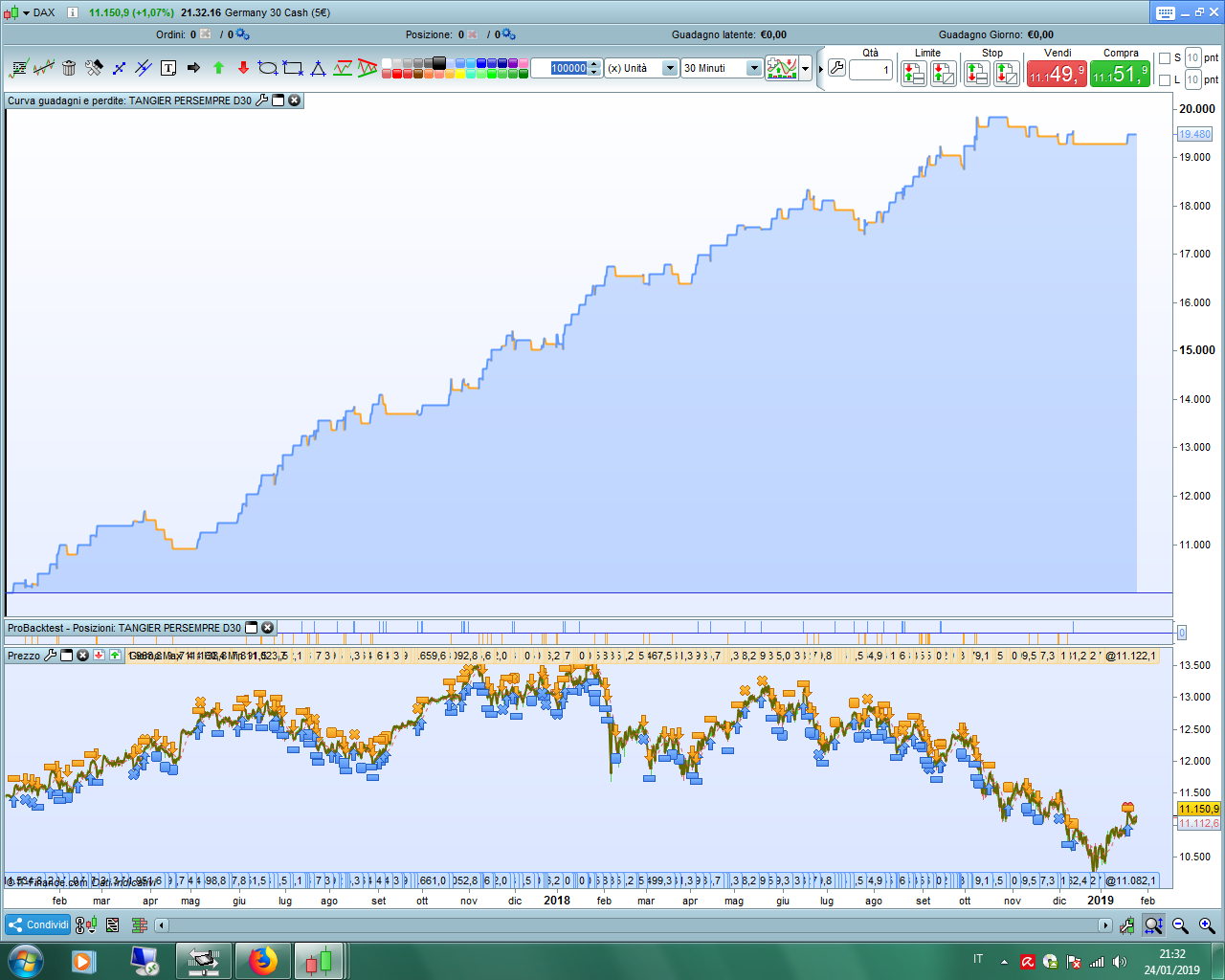This screenshot has width=1225, height=980.
Task: Select the black color swatch
Action: [439, 63]
